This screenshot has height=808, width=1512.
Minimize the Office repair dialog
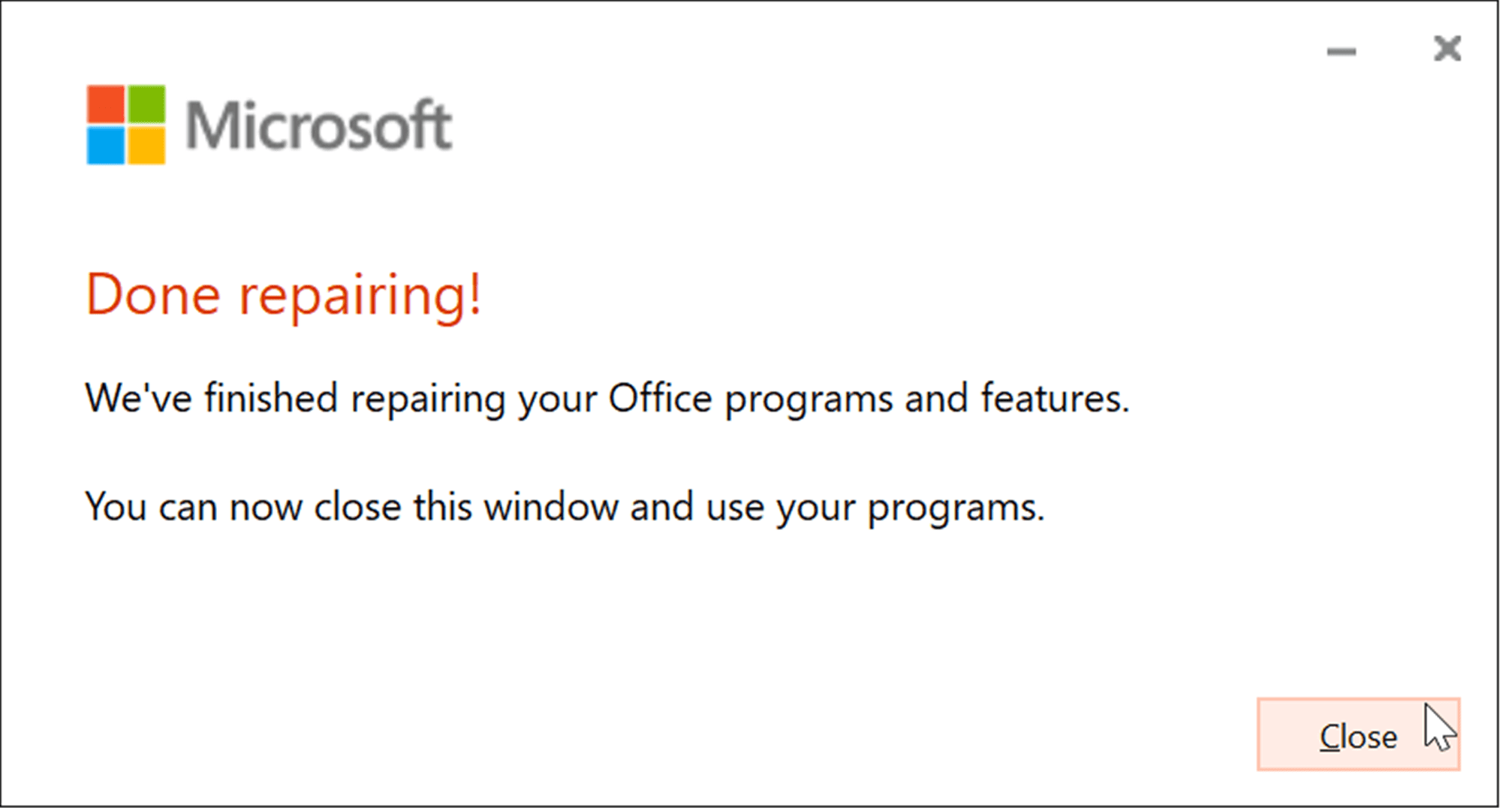[x=1341, y=51]
